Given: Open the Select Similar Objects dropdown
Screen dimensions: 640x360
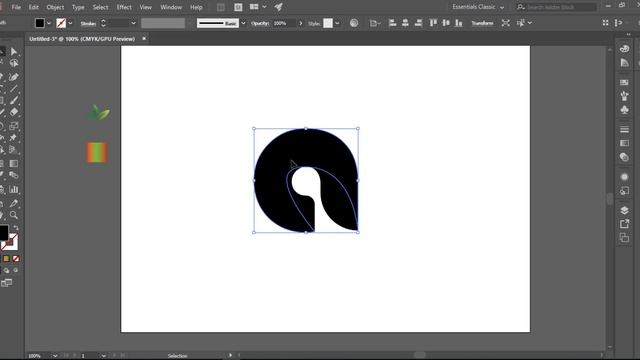Looking at the screenshot, I should (524, 23).
